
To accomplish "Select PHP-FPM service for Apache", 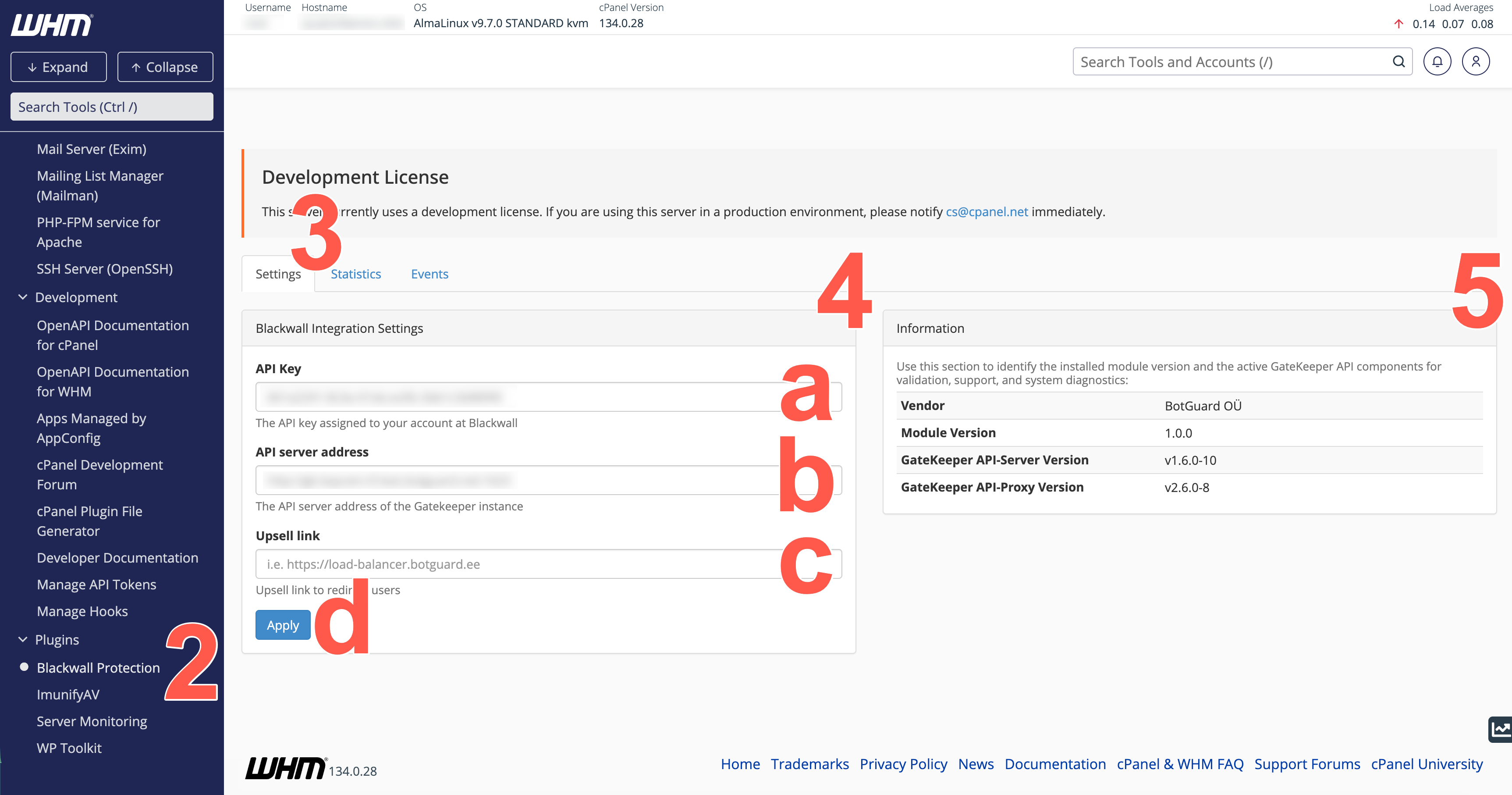I will click(98, 232).
